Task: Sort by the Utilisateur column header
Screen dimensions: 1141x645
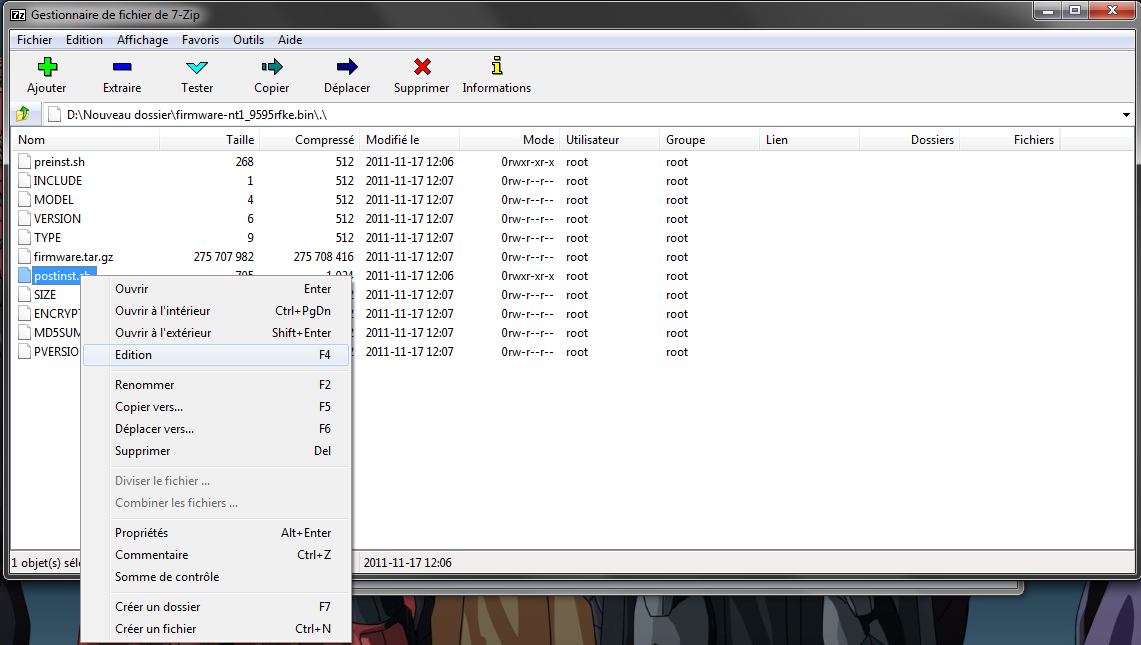Action: (610, 140)
